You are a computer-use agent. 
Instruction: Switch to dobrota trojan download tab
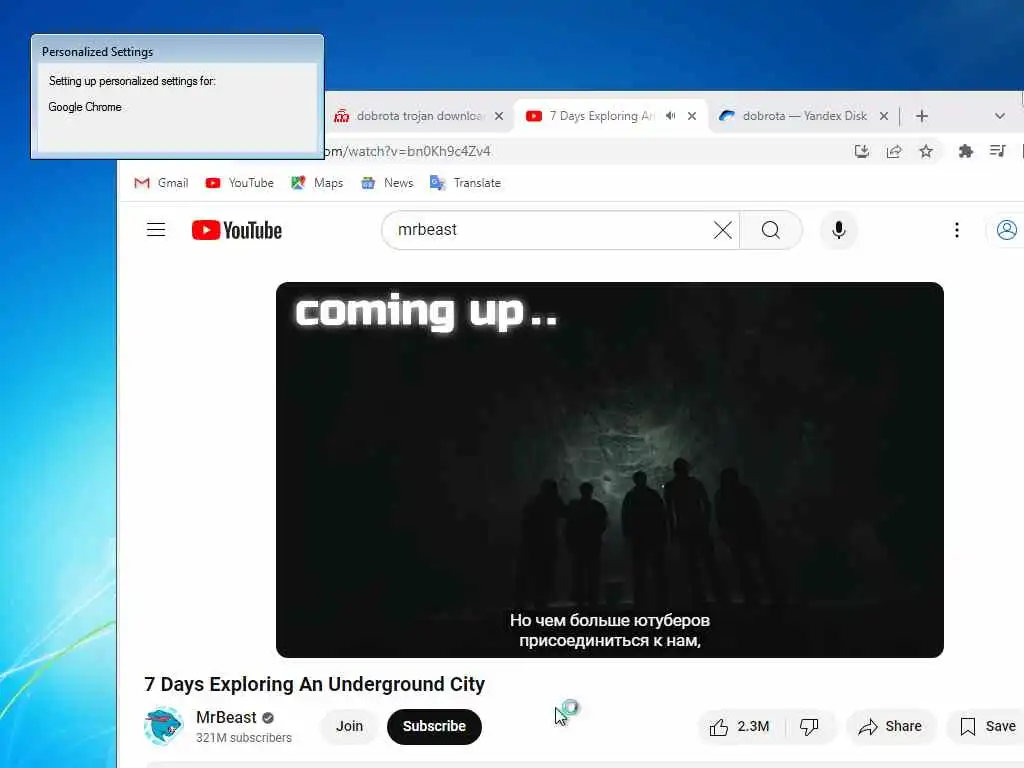(x=418, y=116)
